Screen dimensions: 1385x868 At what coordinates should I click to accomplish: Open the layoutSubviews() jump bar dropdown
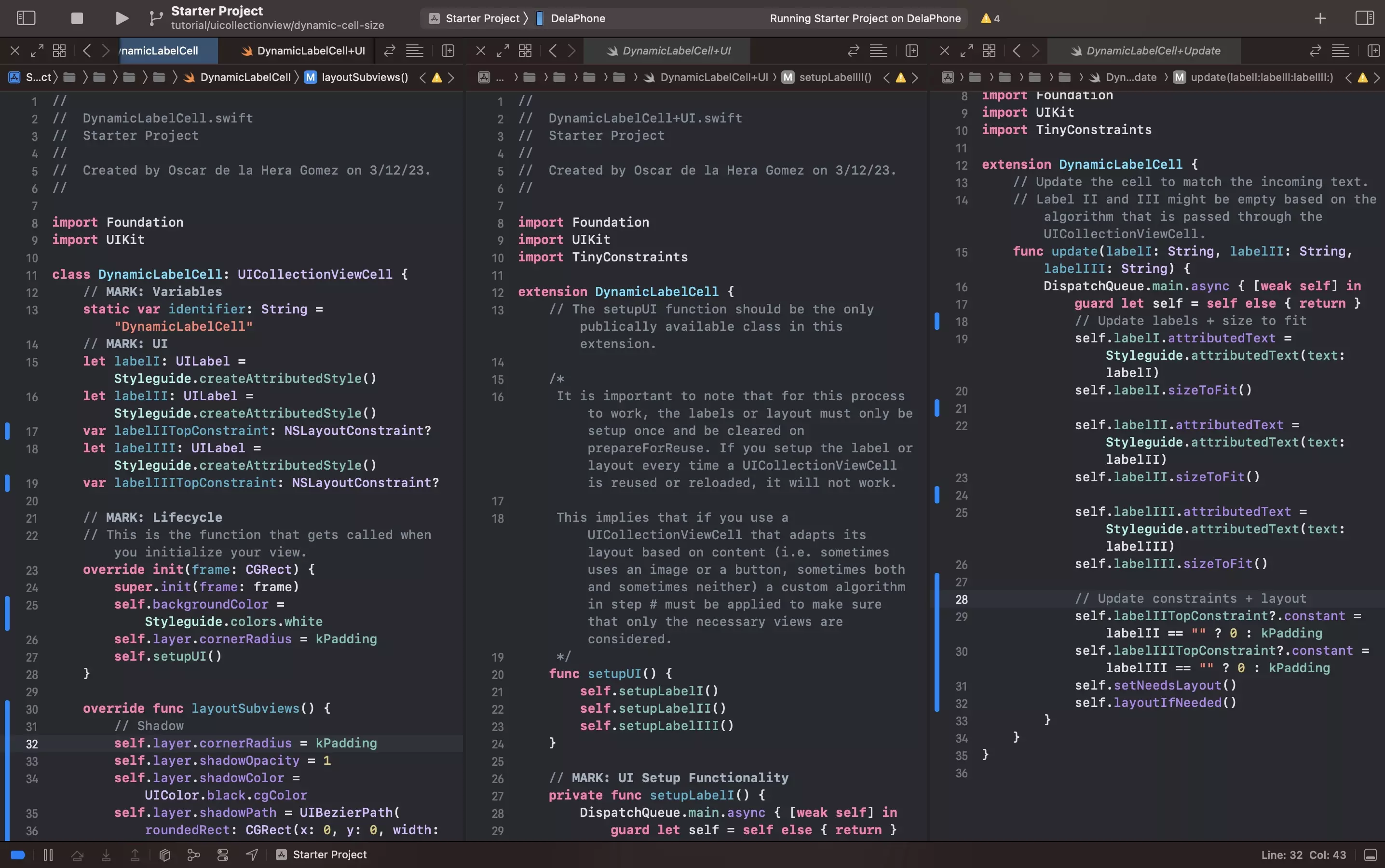[365, 78]
